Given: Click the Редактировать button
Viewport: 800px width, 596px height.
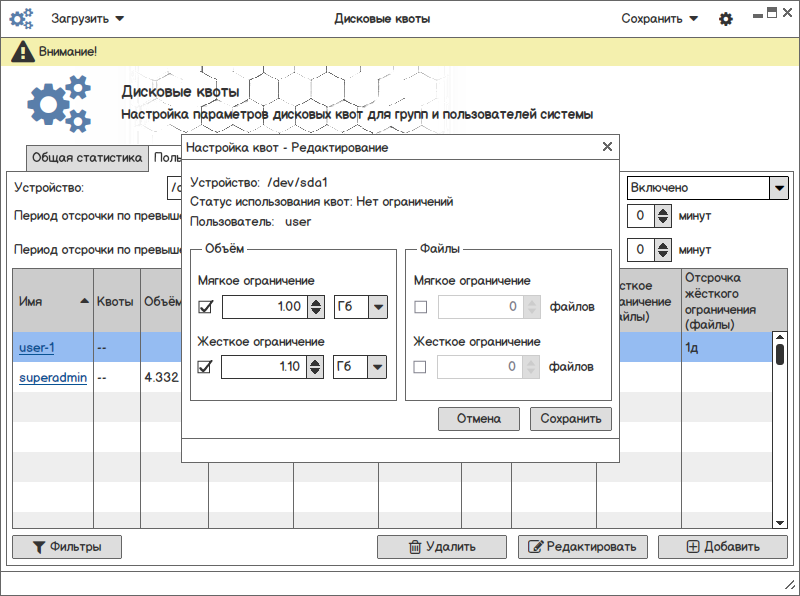Looking at the screenshot, I should click(x=583, y=547).
